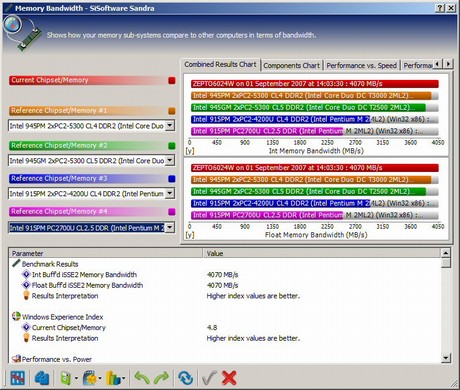
Task: Click the results list scroll up arrow
Action: tap(446, 253)
